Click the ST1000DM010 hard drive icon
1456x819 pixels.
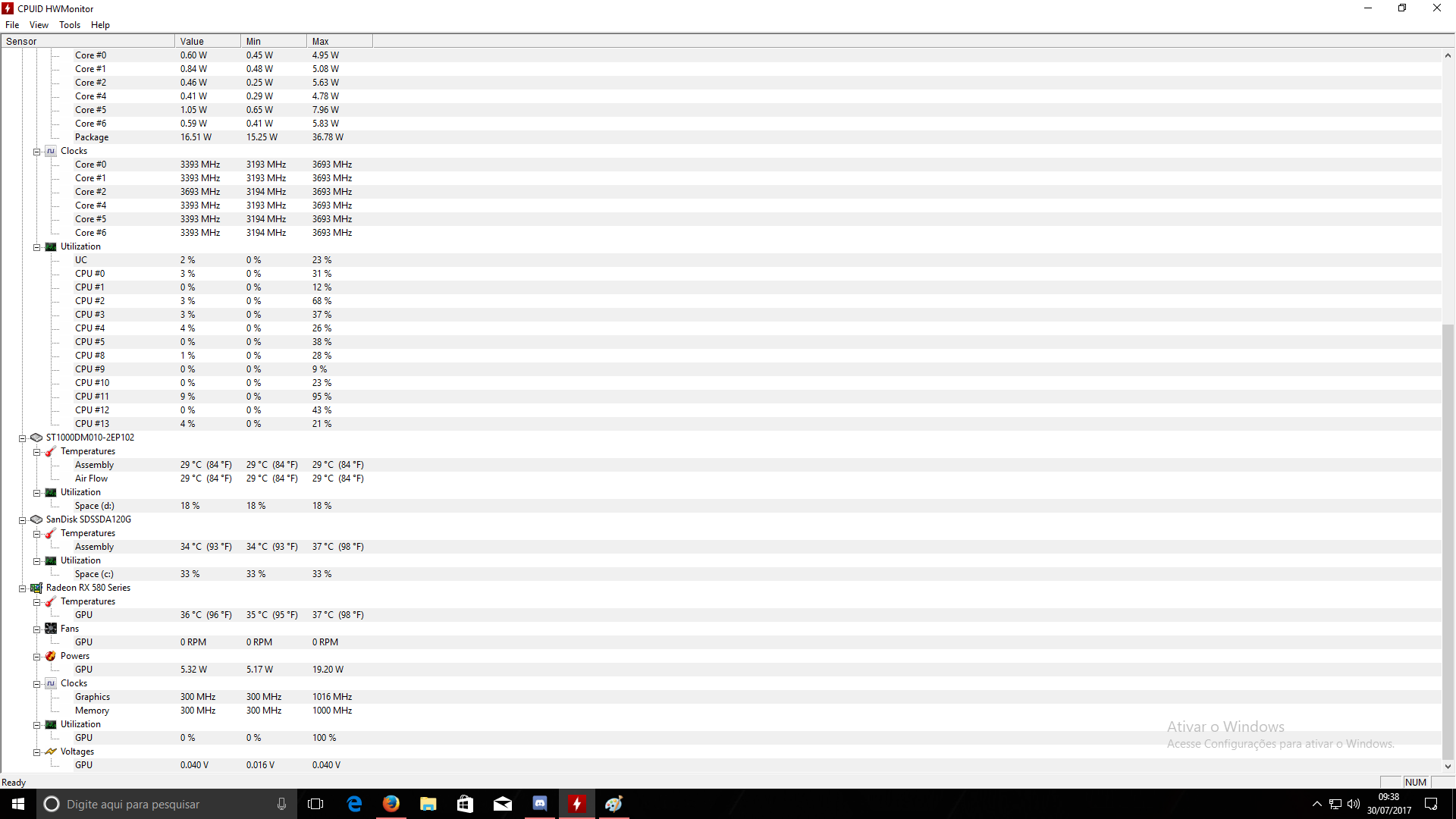[x=36, y=438]
